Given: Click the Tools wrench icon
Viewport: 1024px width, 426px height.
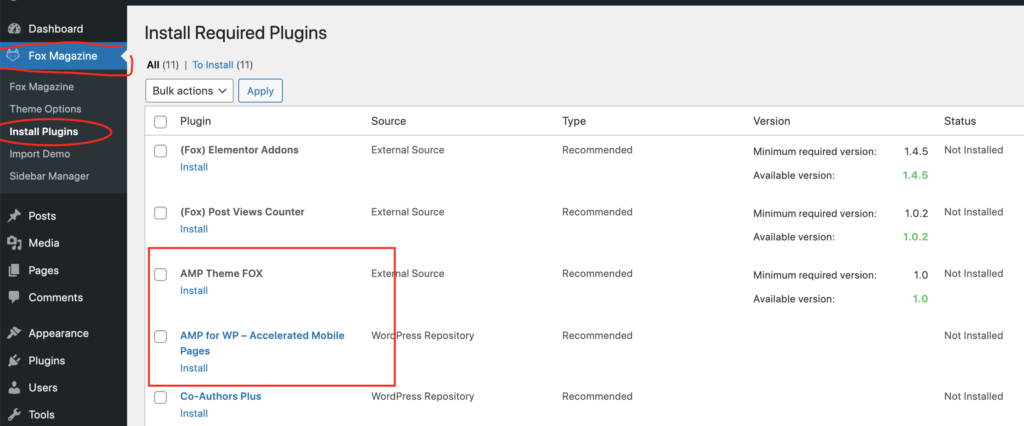Looking at the screenshot, I should tap(14, 414).
